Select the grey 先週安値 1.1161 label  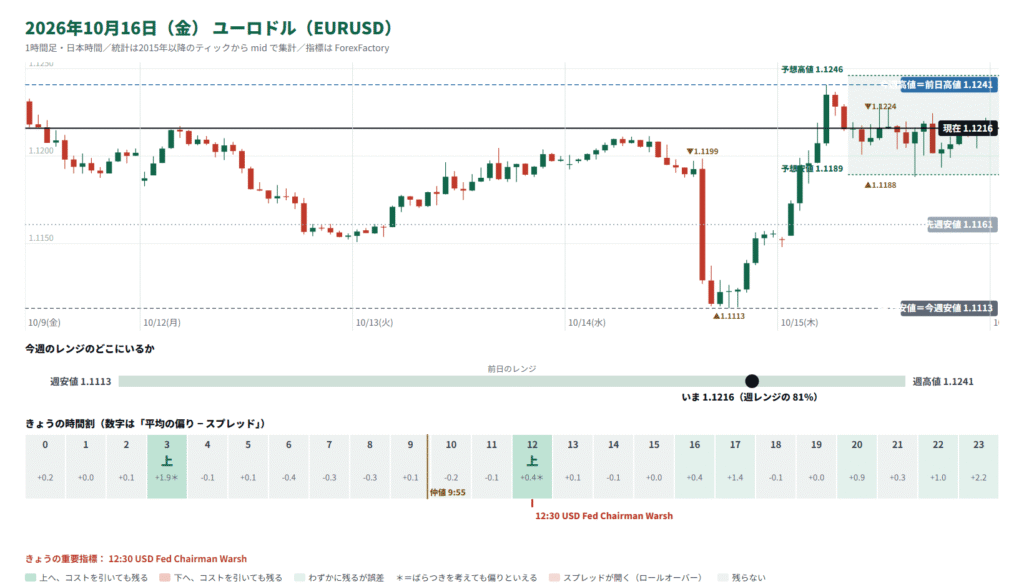[x=963, y=224]
